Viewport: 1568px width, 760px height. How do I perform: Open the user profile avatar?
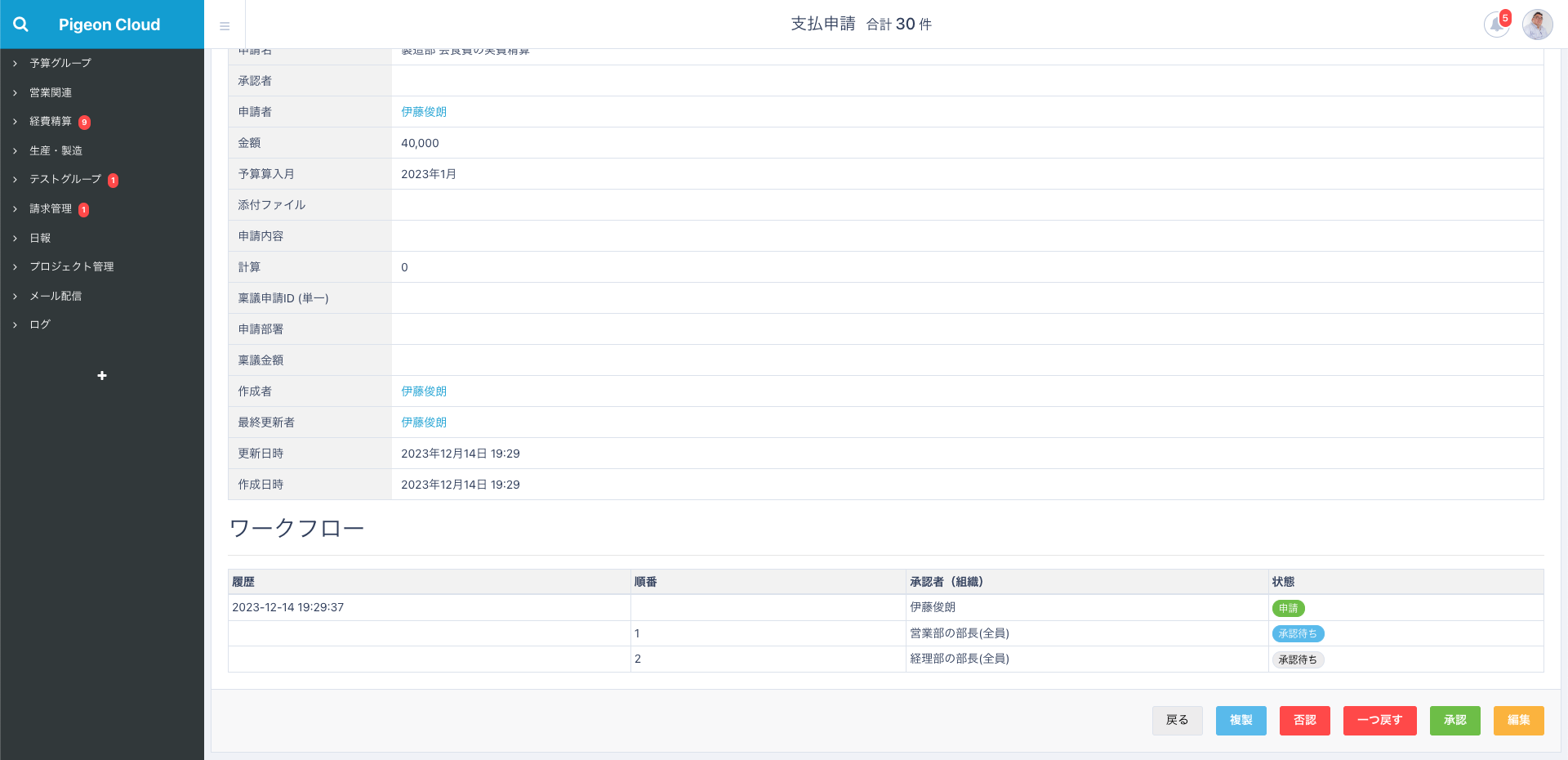click(x=1537, y=25)
